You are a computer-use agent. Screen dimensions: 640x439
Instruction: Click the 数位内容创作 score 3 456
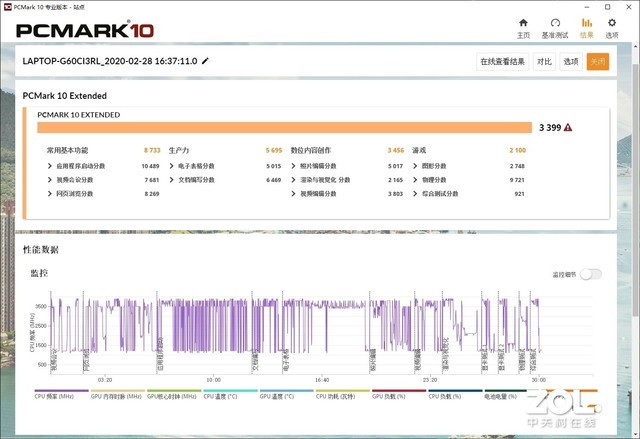[396, 150]
